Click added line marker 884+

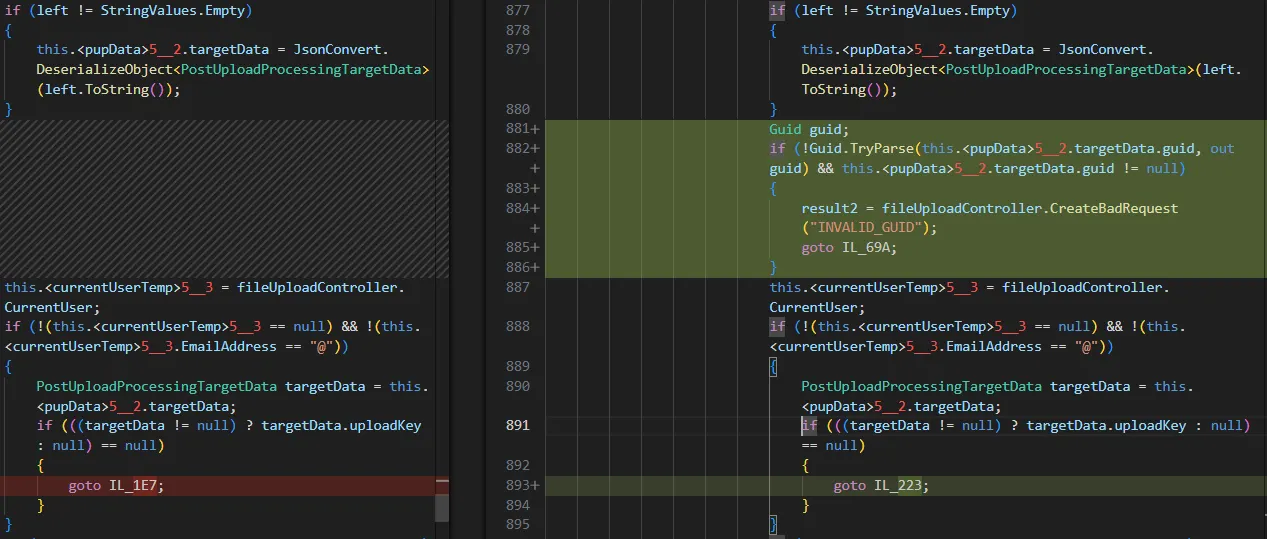[x=520, y=208]
